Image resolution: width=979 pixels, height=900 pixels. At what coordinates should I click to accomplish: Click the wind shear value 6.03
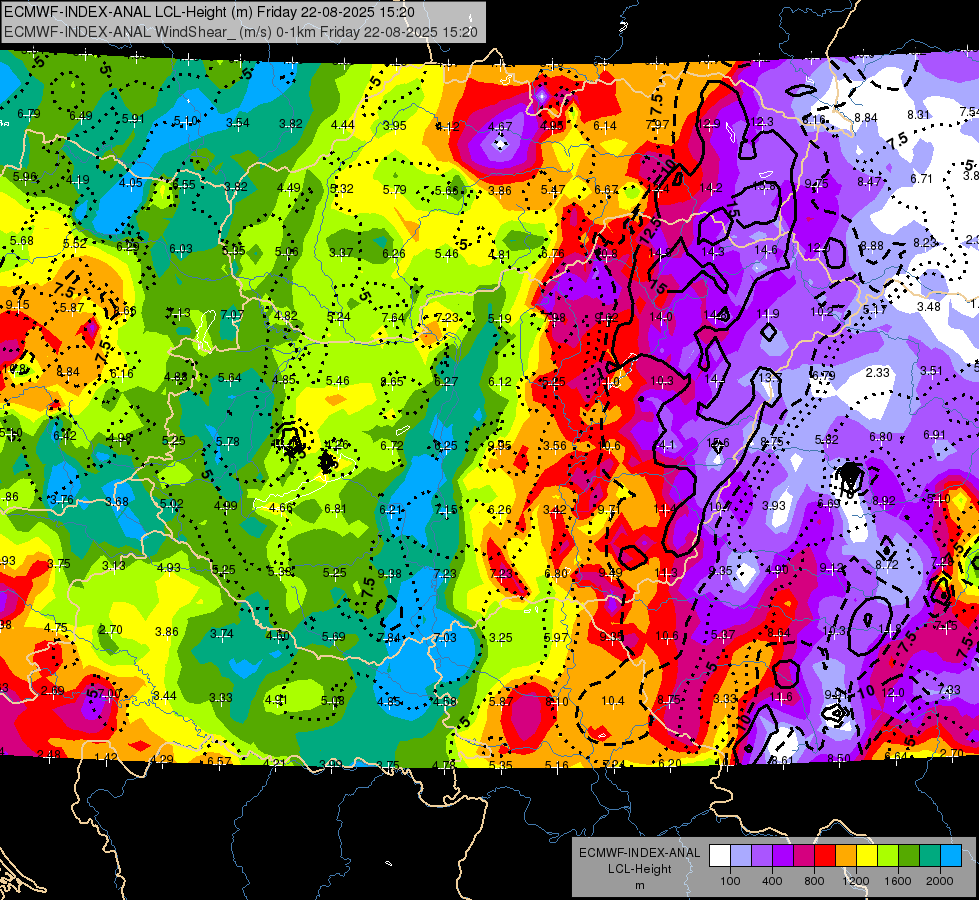180,249
